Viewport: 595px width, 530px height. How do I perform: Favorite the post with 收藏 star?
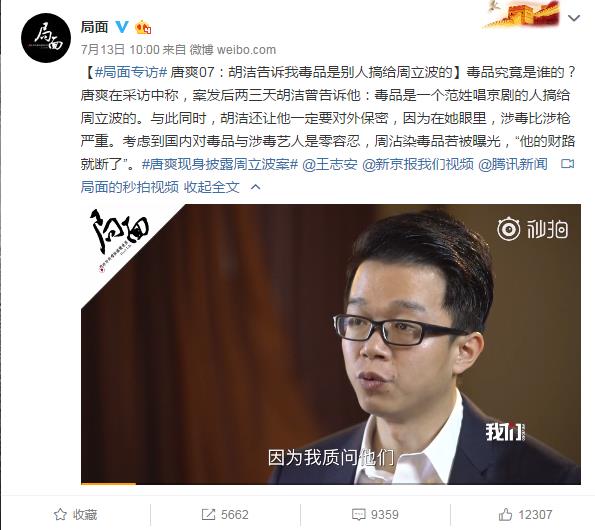[75, 515]
